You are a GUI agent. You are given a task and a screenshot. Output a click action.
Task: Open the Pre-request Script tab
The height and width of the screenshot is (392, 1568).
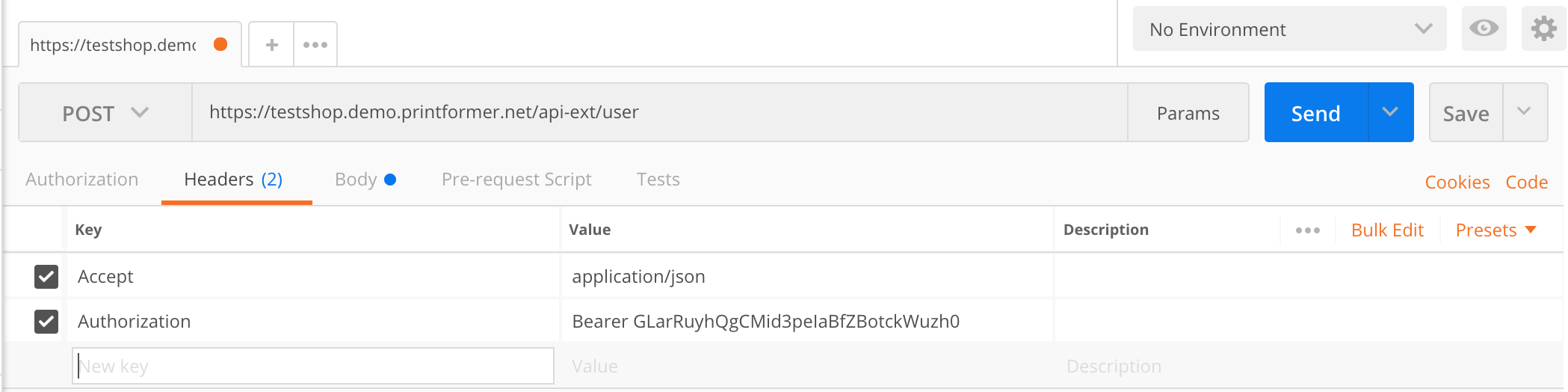(x=516, y=180)
